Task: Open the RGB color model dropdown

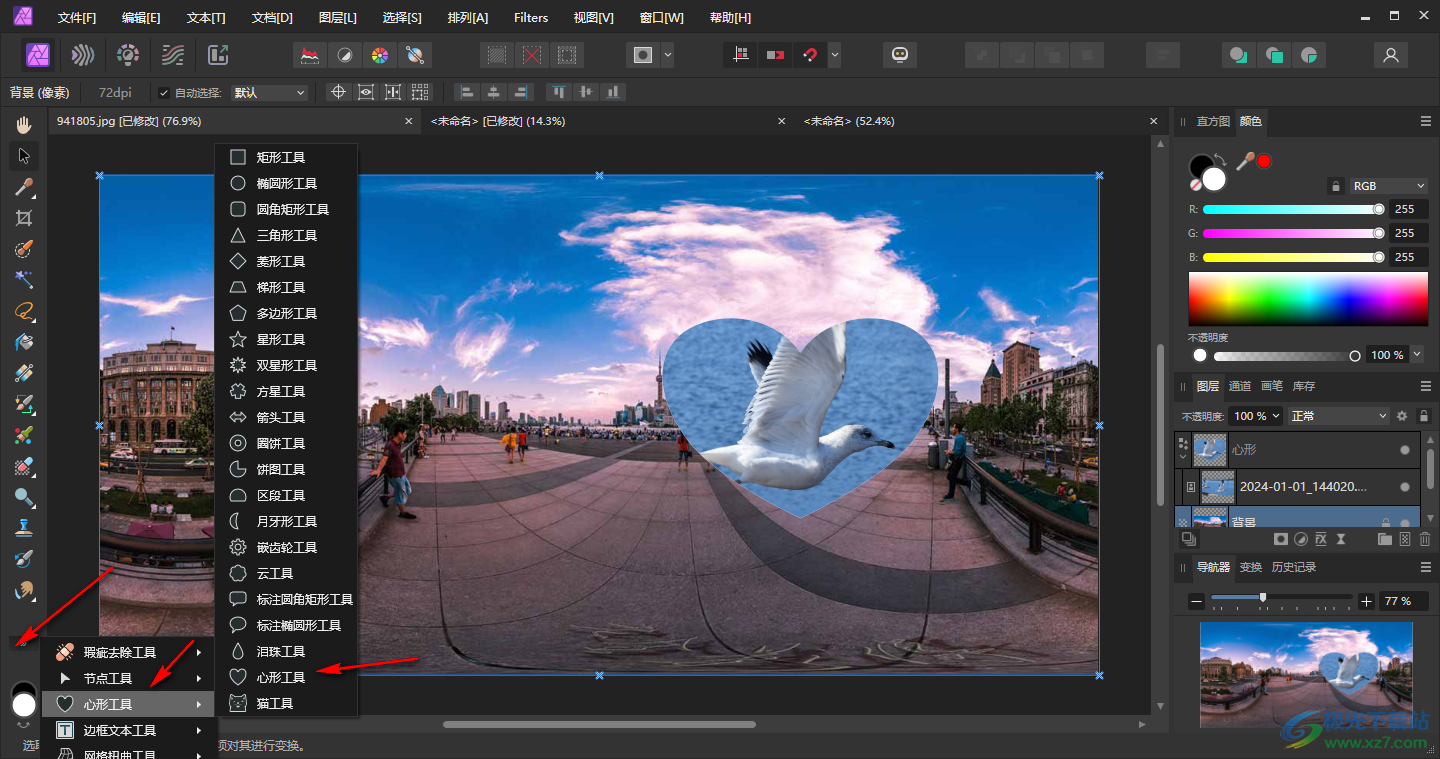Action: (x=1388, y=186)
